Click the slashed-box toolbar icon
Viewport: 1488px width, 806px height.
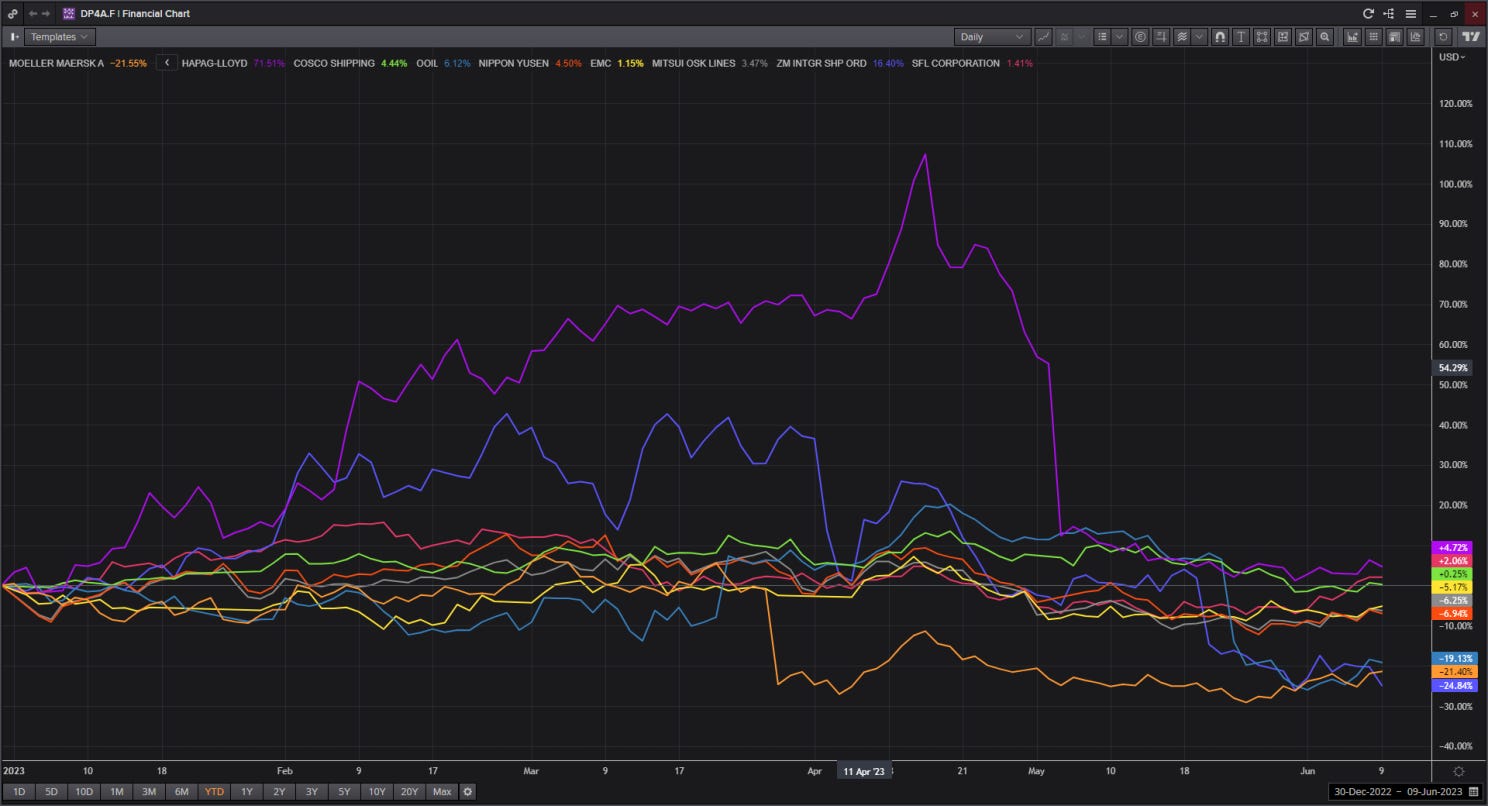(x=1304, y=37)
